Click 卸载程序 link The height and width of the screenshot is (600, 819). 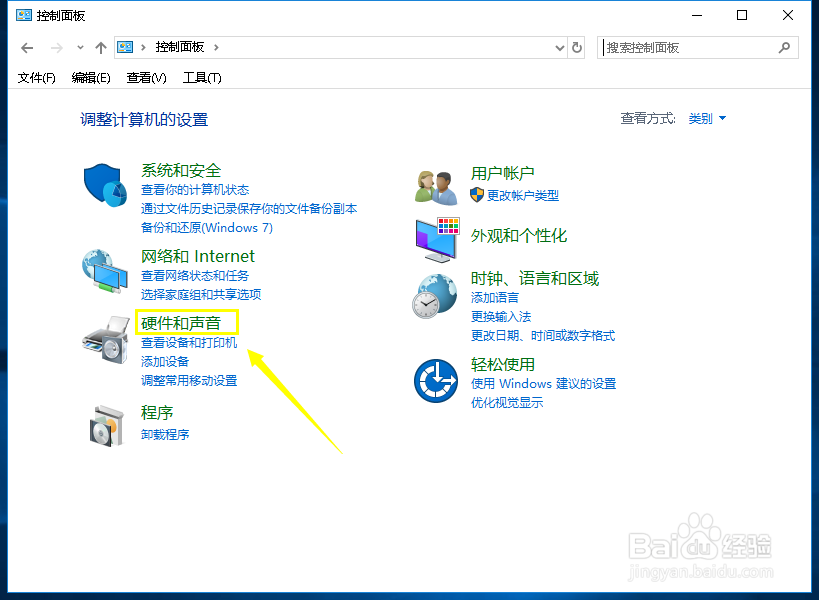(165, 434)
